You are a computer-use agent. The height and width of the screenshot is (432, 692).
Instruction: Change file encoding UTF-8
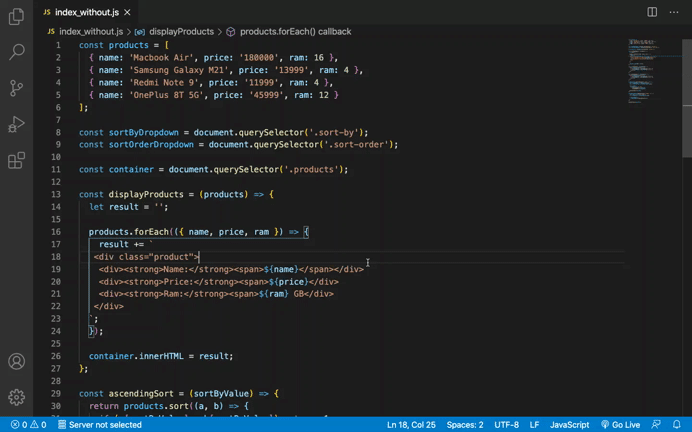click(x=506, y=424)
